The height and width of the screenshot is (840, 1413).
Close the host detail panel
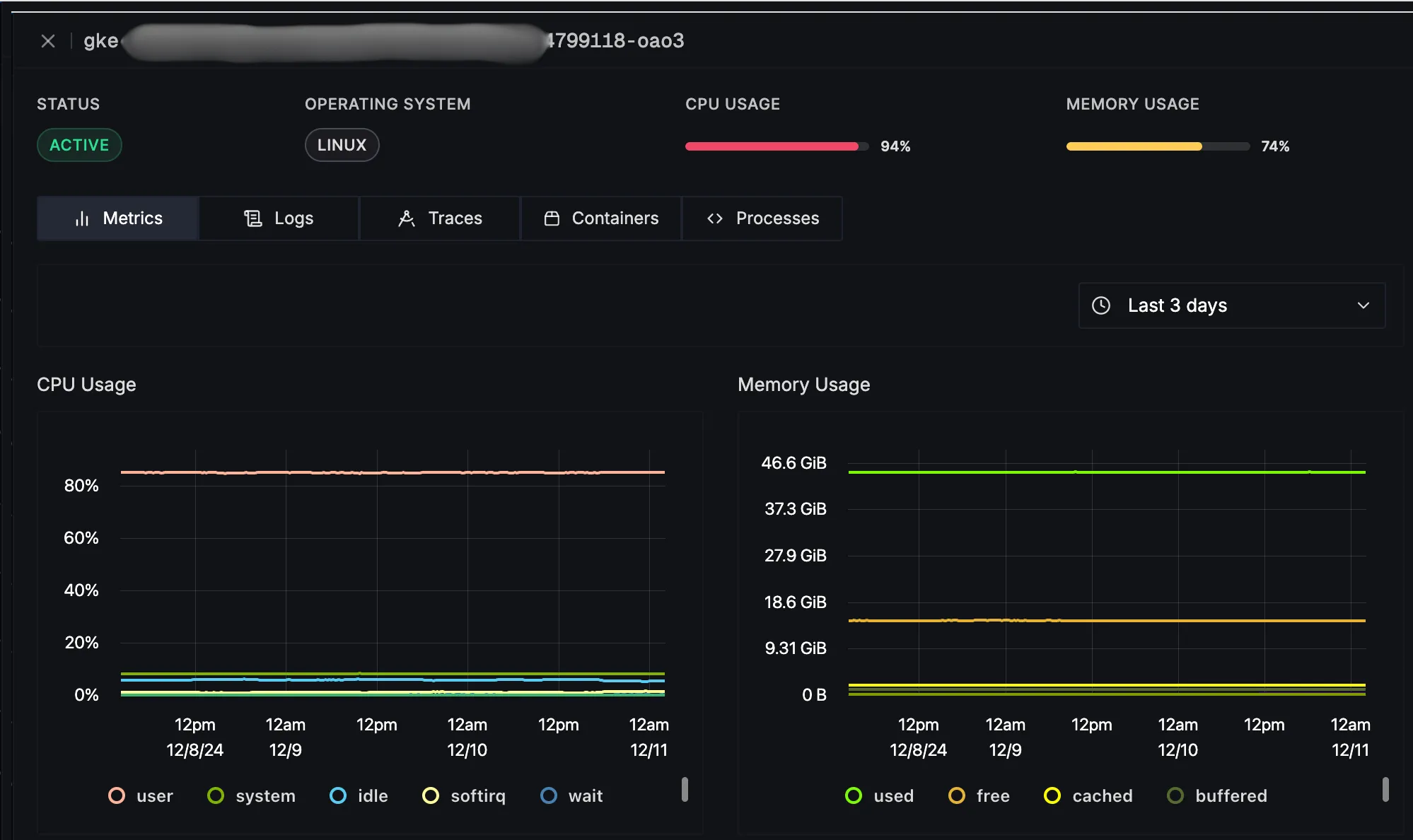click(48, 41)
